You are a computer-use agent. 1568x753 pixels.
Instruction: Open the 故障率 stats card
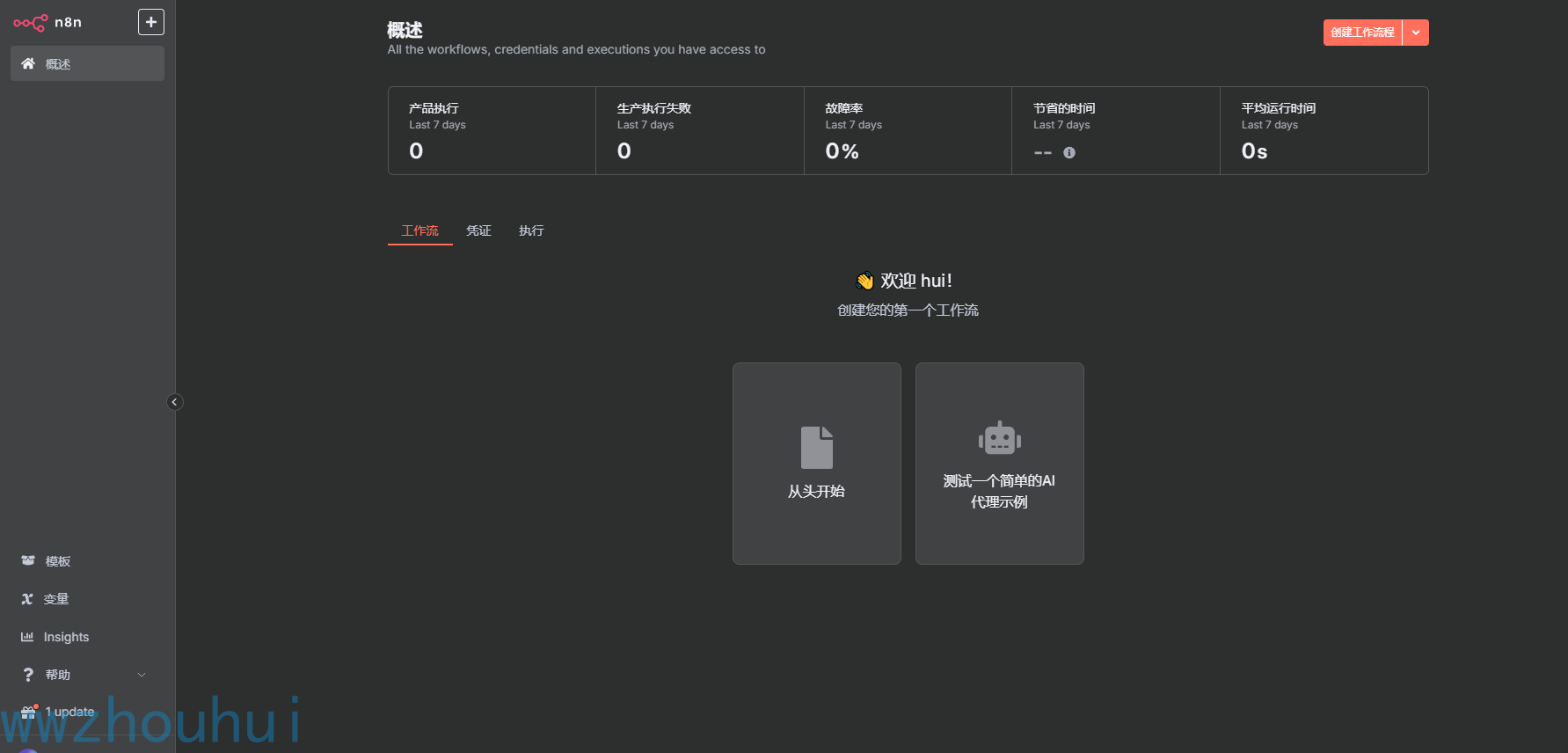(908, 130)
